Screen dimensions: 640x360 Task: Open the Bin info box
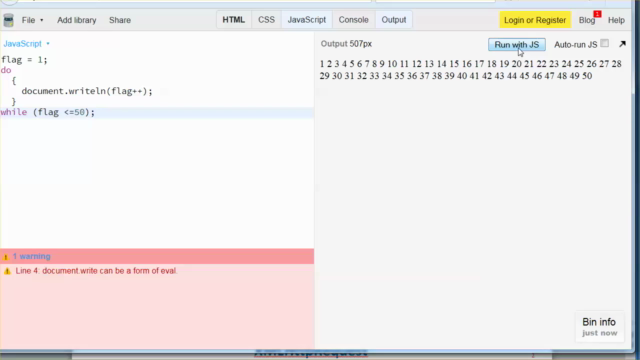[x=599, y=327]
